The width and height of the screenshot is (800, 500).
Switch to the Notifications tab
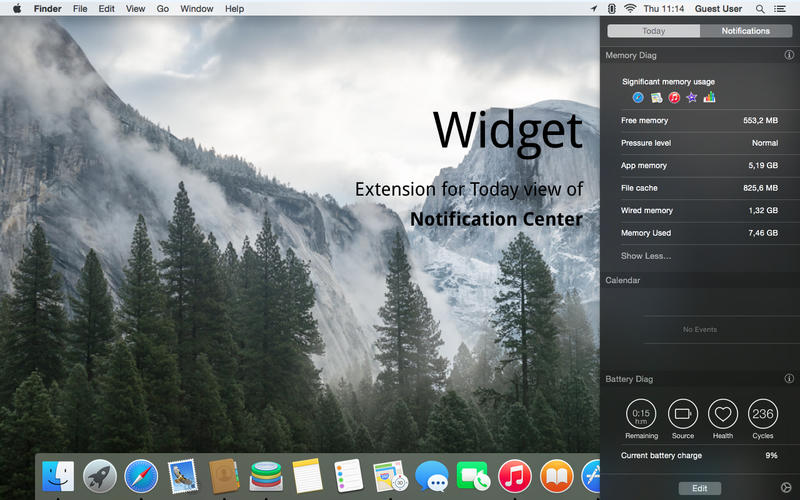point(746,31)
